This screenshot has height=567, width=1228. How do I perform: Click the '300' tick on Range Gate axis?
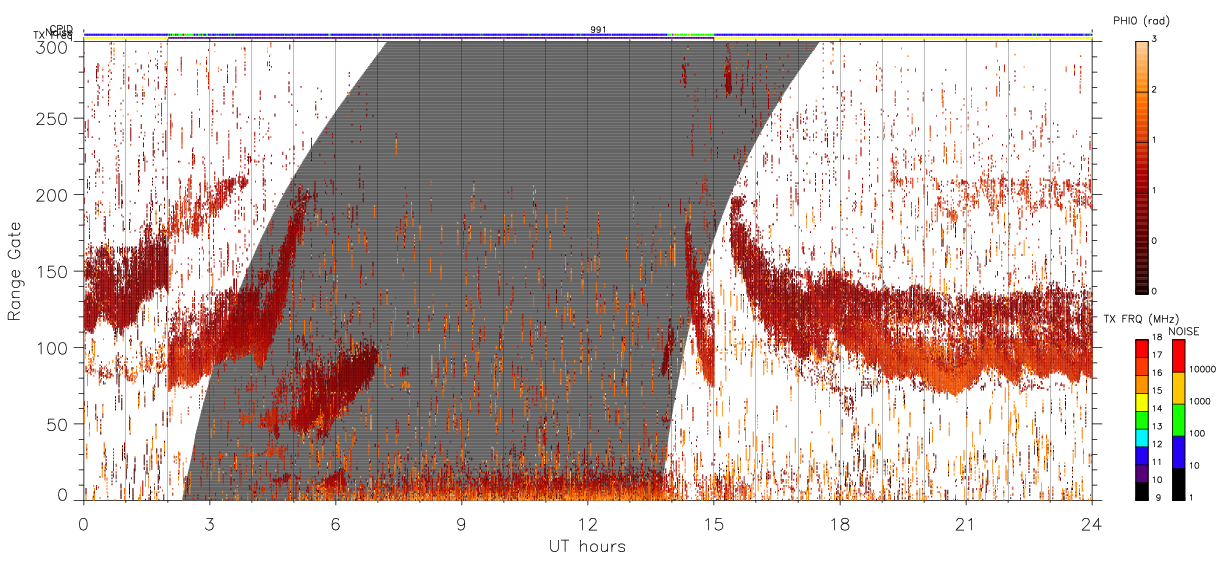coord(53,46)
